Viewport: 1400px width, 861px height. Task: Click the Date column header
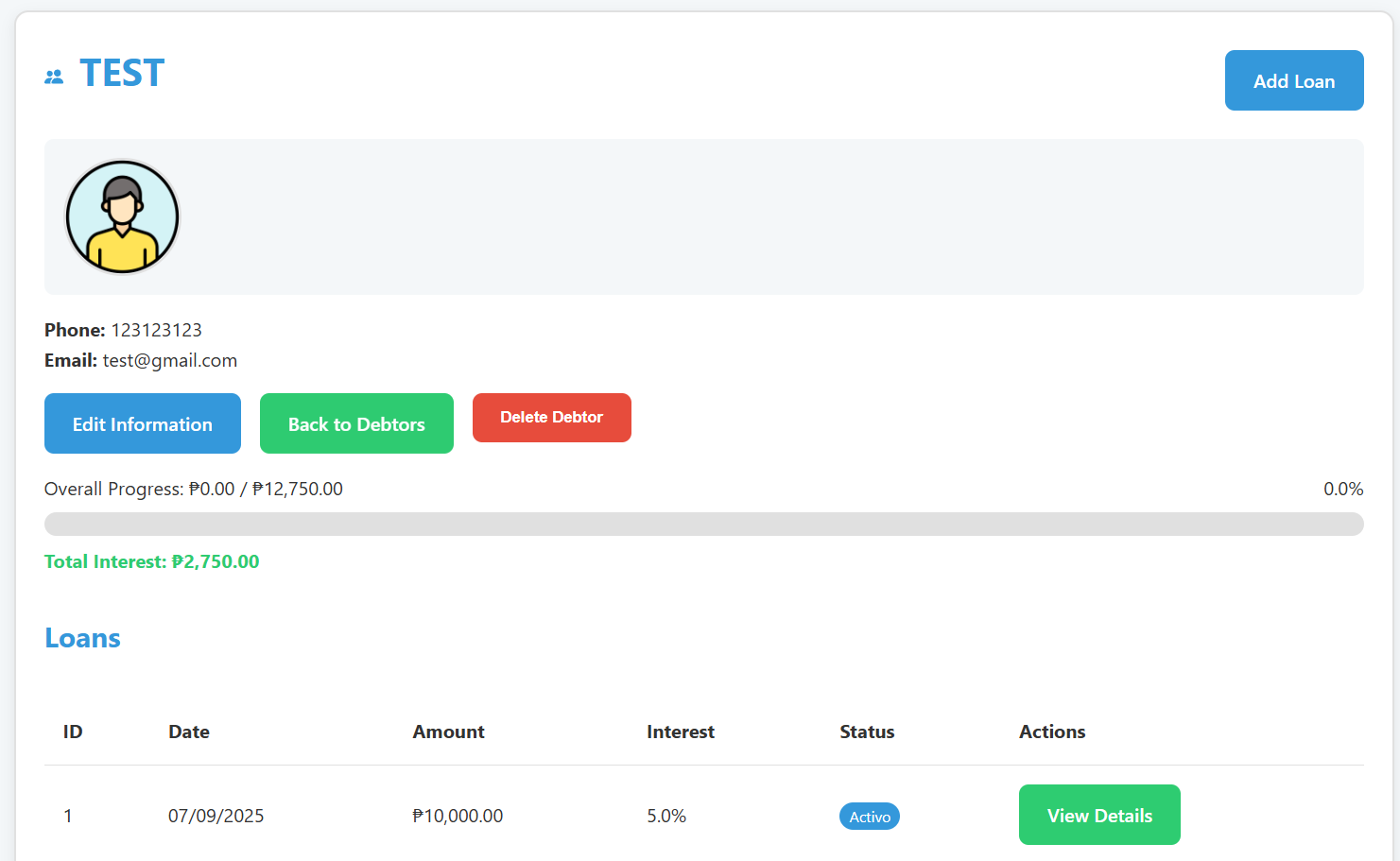pyautogui.click(x=189, y=732)
